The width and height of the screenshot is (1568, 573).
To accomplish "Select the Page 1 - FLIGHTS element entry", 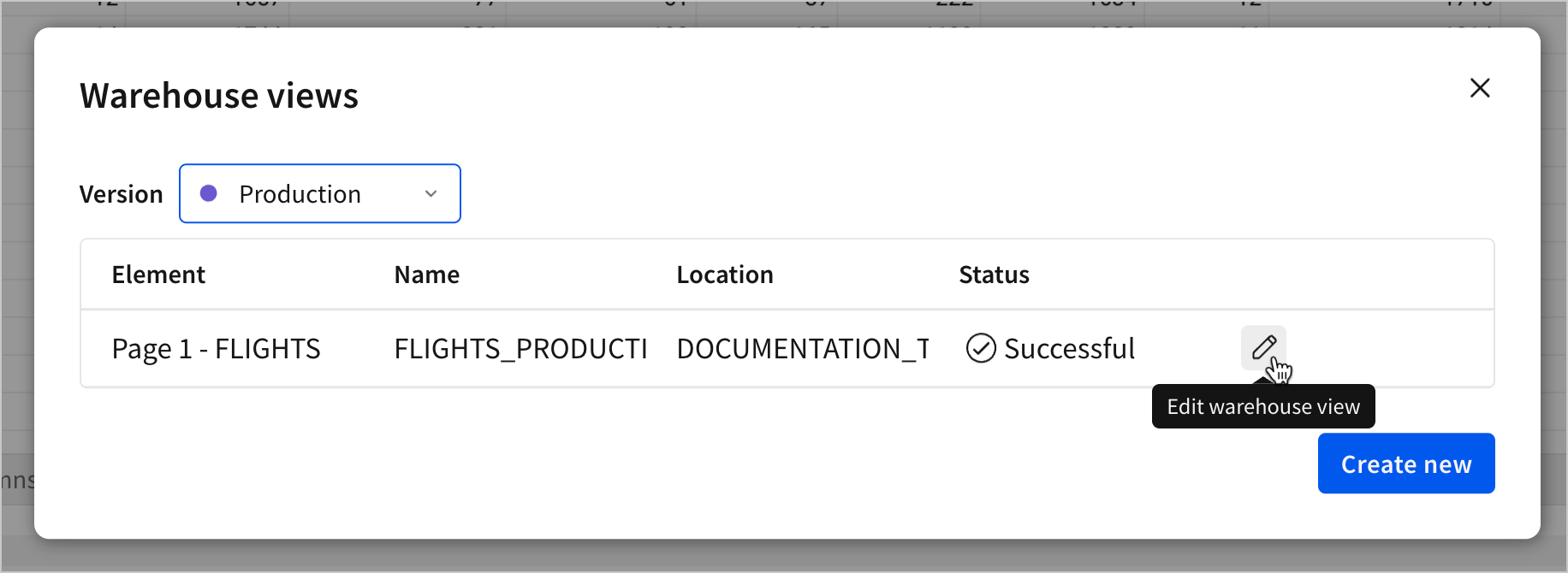I will pos(216,348).
